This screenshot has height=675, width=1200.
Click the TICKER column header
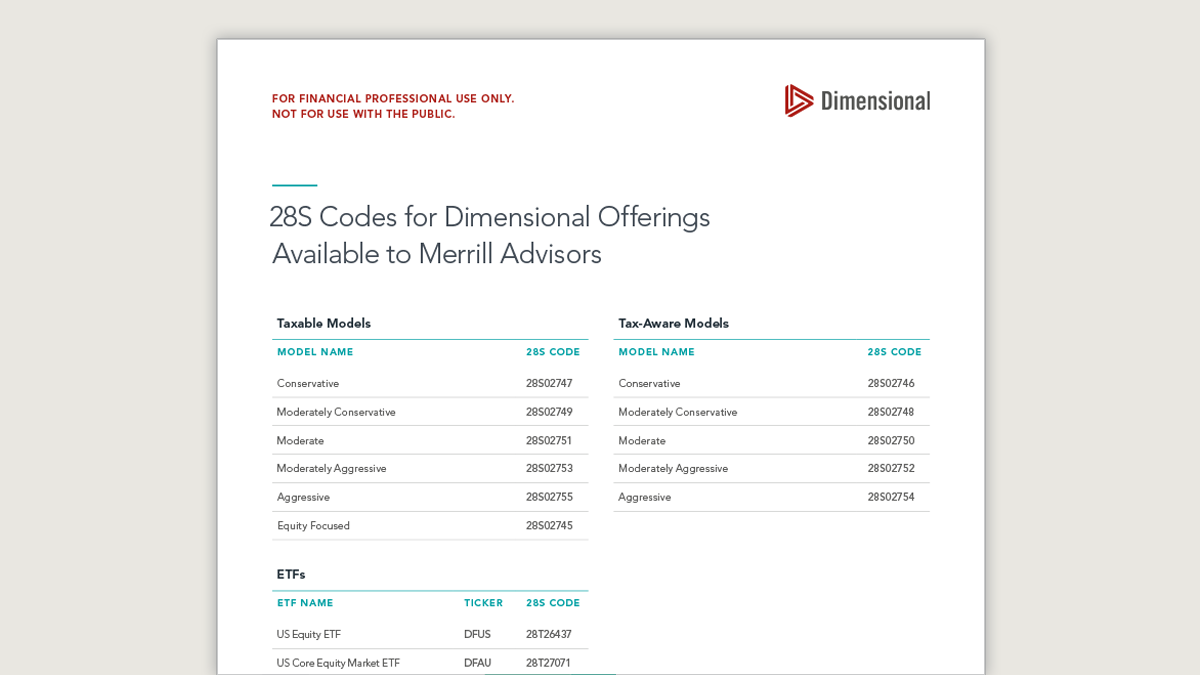483,603
